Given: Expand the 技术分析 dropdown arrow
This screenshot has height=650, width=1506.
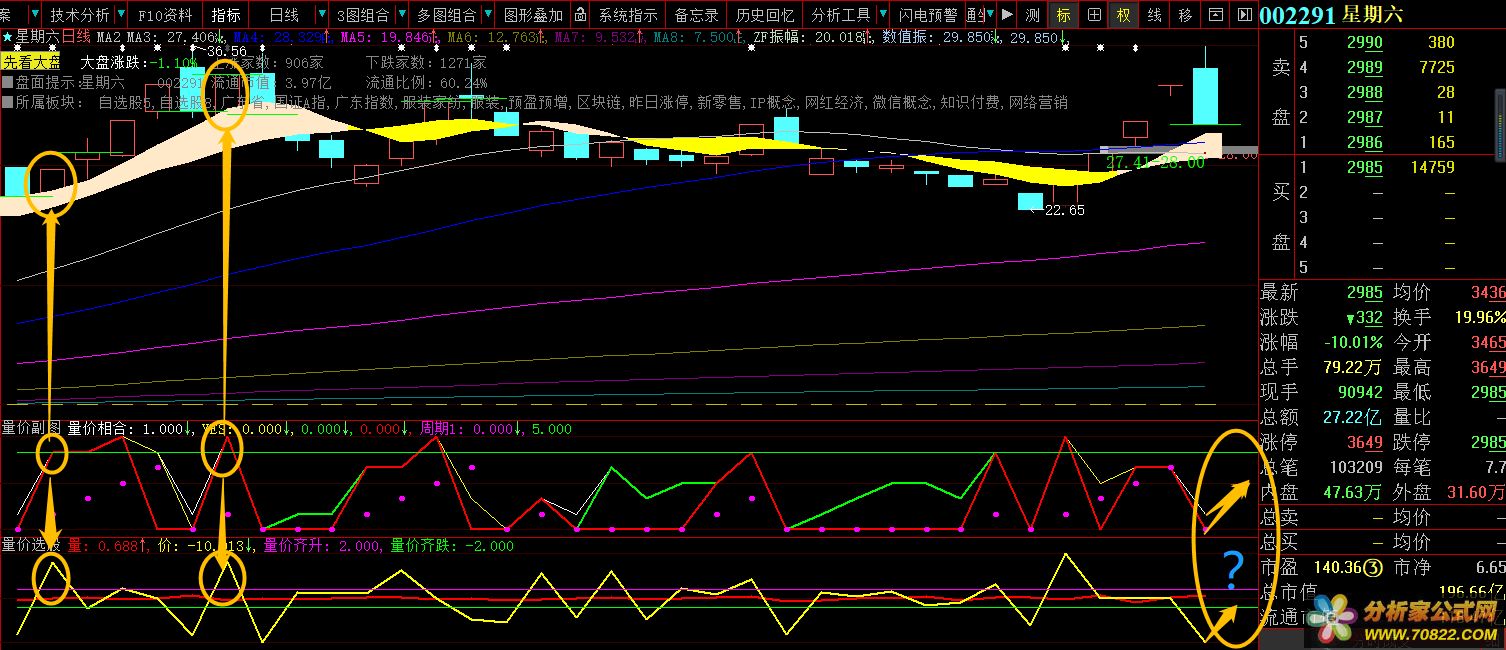Looking at the screenshot, I should point(121,15).
